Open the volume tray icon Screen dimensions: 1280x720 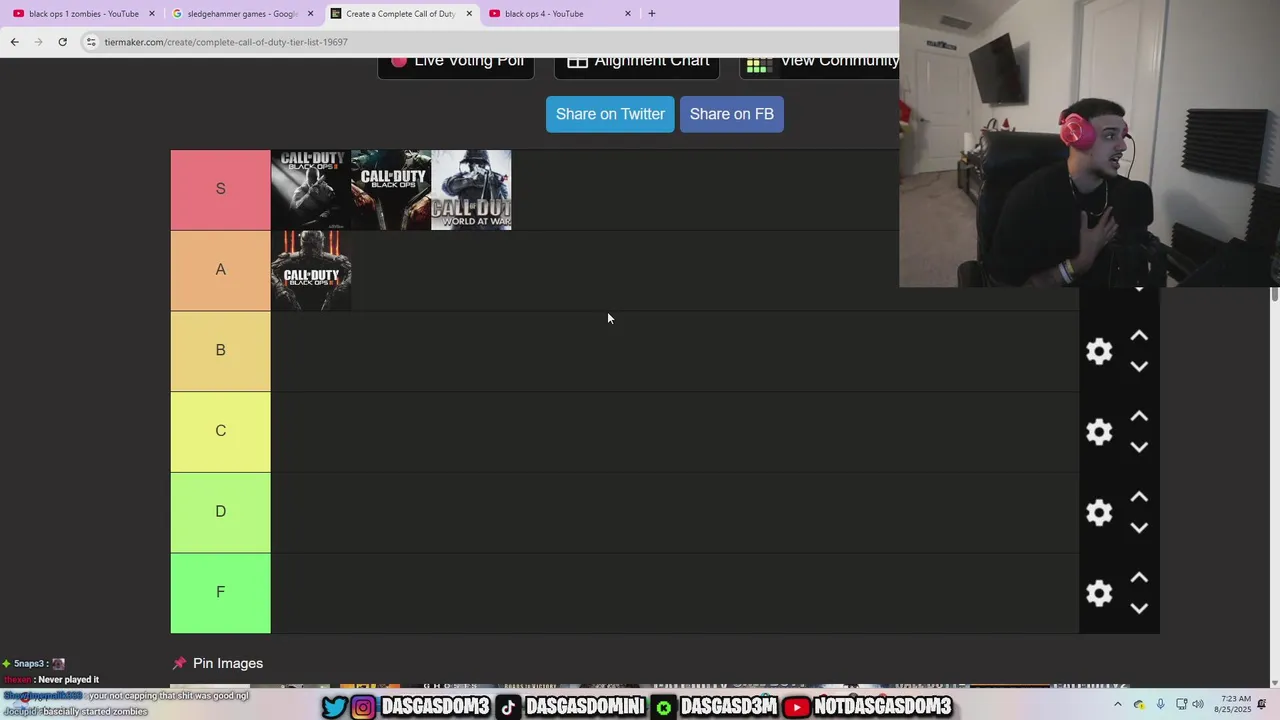[1198, 705]
